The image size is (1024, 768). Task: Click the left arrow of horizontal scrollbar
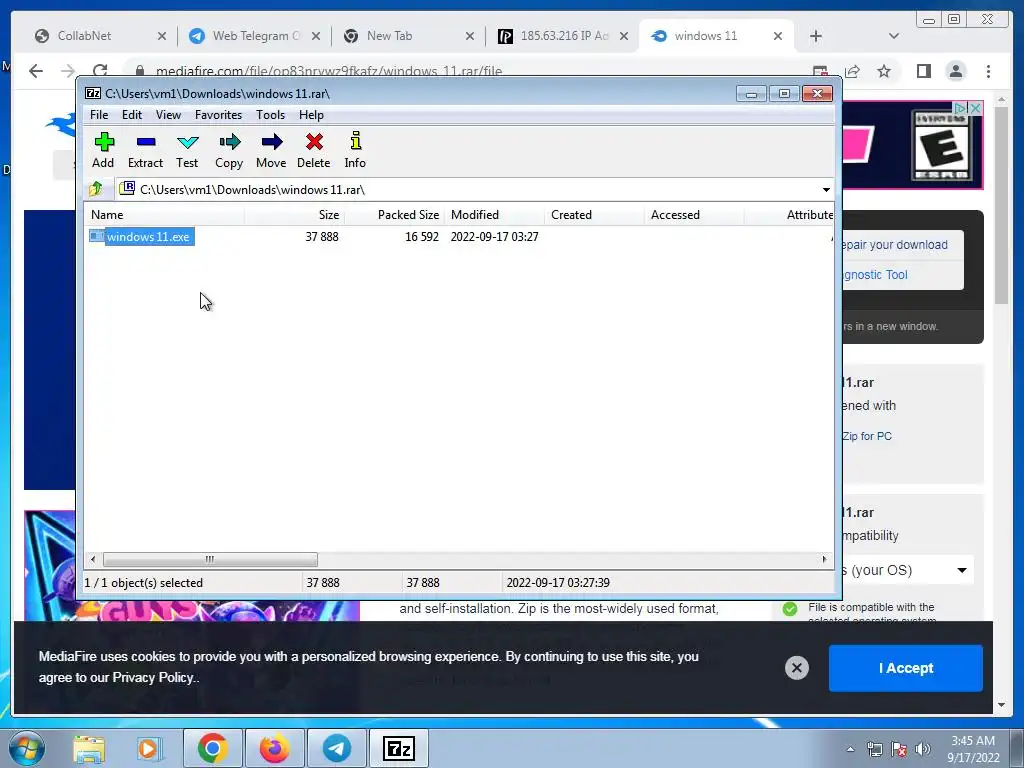point(93,560)
